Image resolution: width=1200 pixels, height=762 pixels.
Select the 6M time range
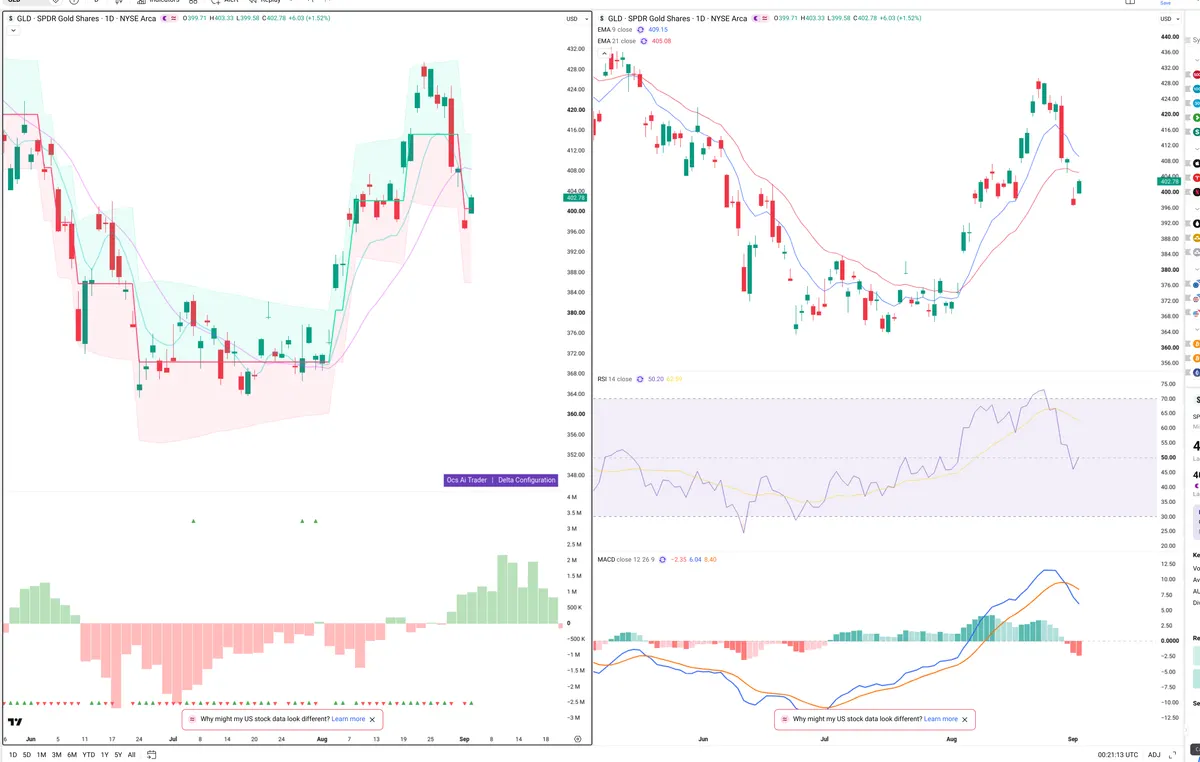pos(72,755)
